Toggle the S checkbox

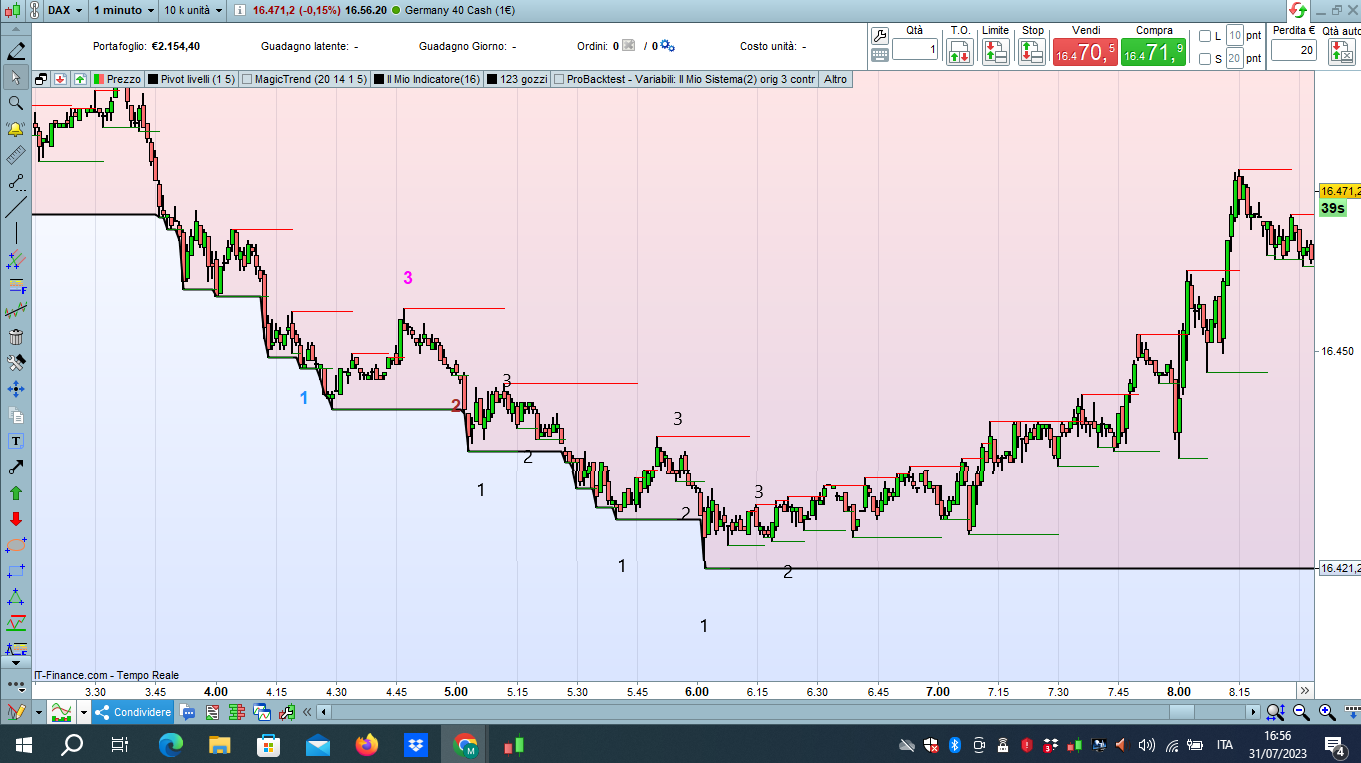point(1205,59)
